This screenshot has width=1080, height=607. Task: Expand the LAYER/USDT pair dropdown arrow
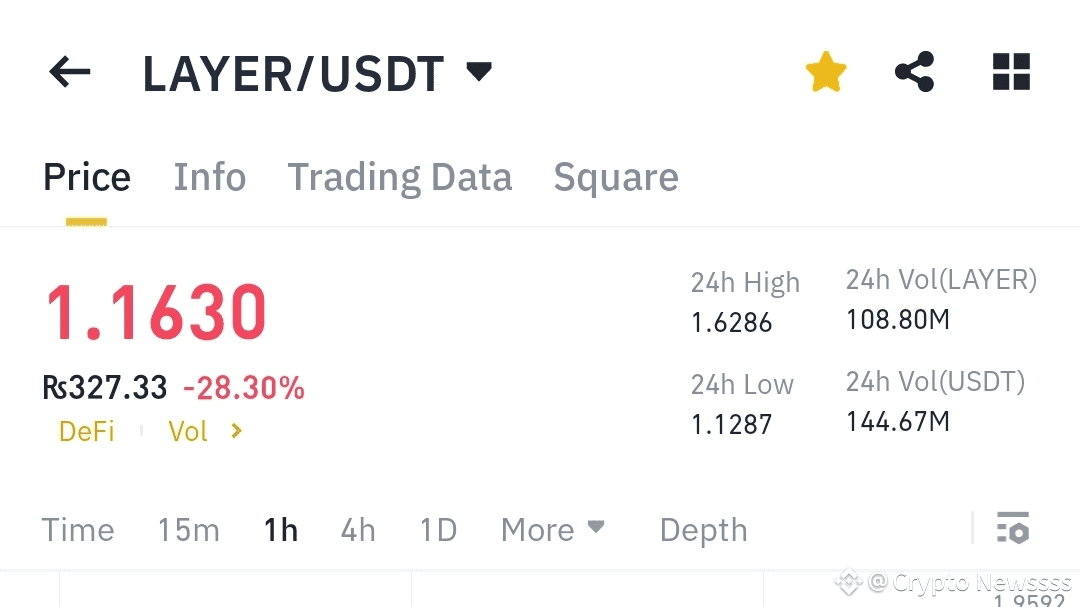tap(480, 71)
